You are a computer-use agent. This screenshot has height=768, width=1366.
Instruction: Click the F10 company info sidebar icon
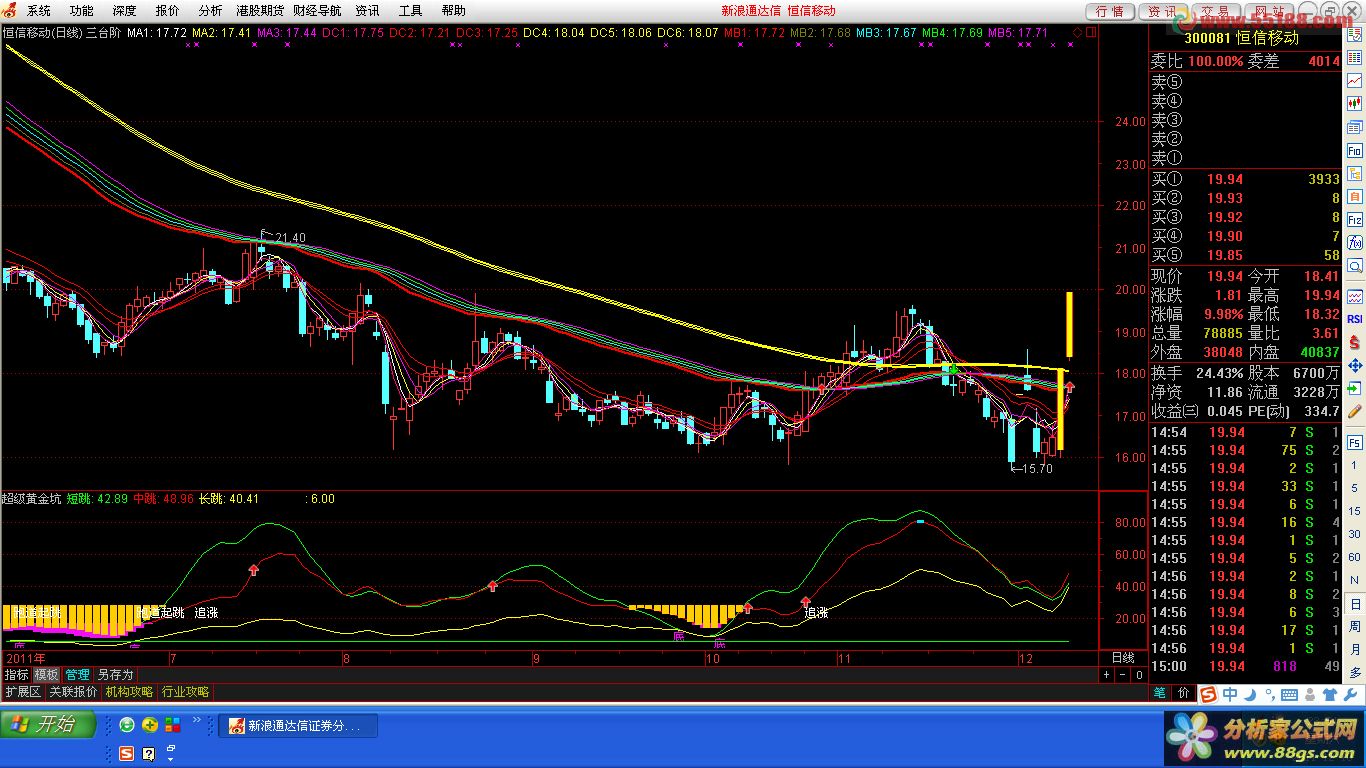(1354, 152)
